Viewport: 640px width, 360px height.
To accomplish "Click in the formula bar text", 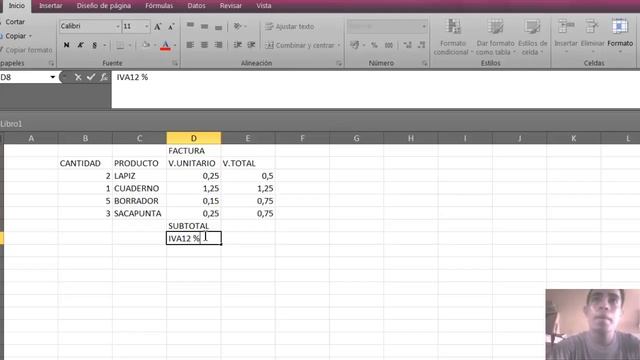I will tap(132, 77).
